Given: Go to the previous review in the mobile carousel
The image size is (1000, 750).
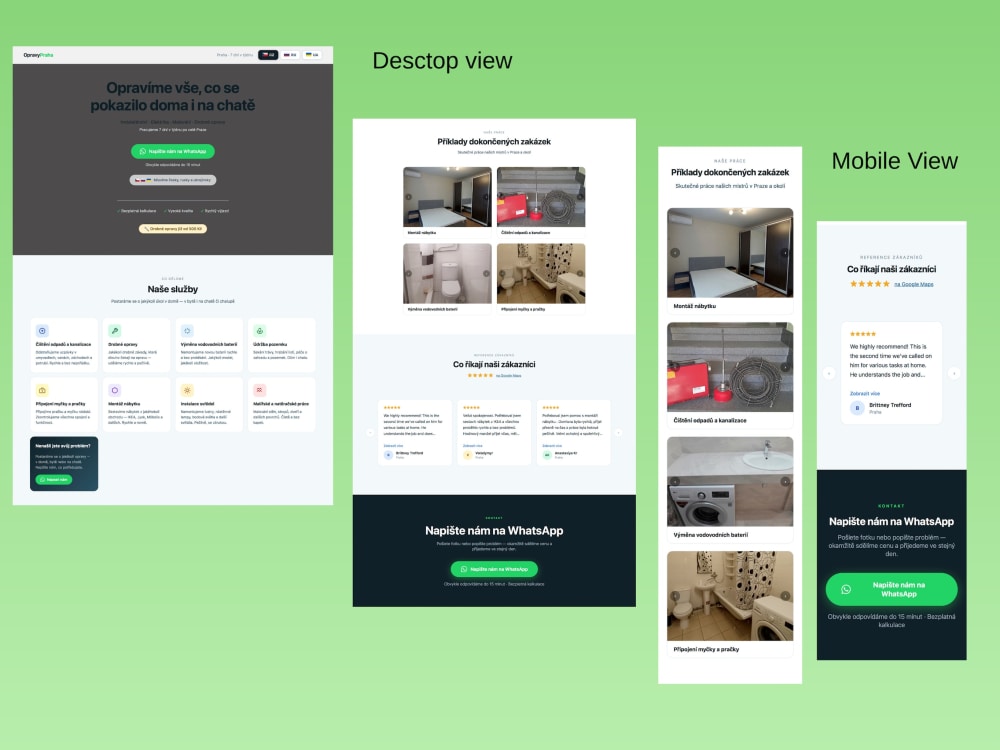Looking at the screenshot, I should coord(828,373).
